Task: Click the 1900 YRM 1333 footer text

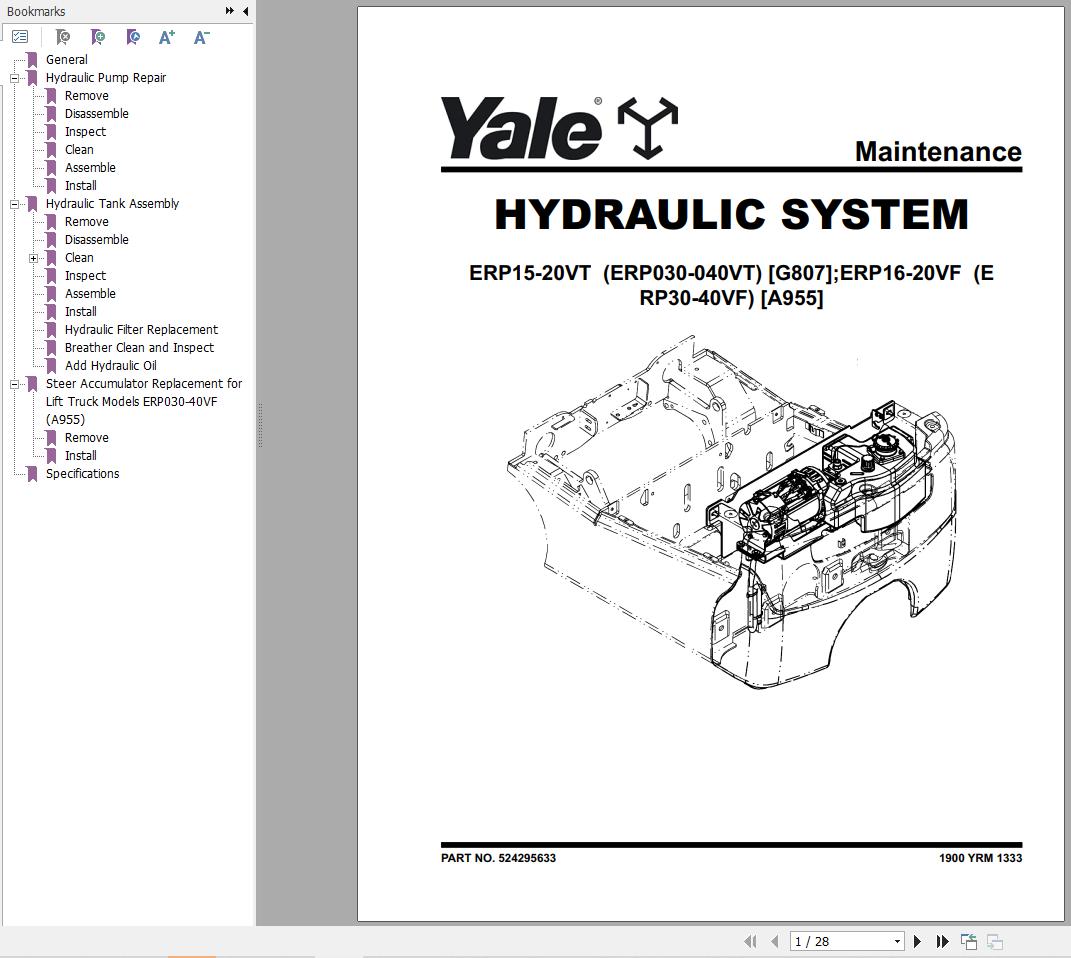Action: [980, 858]
